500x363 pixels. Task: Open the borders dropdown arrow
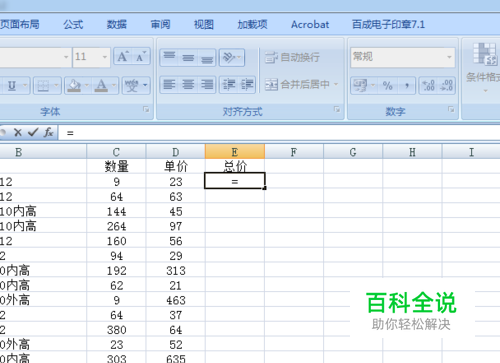(x=56, y=86)
